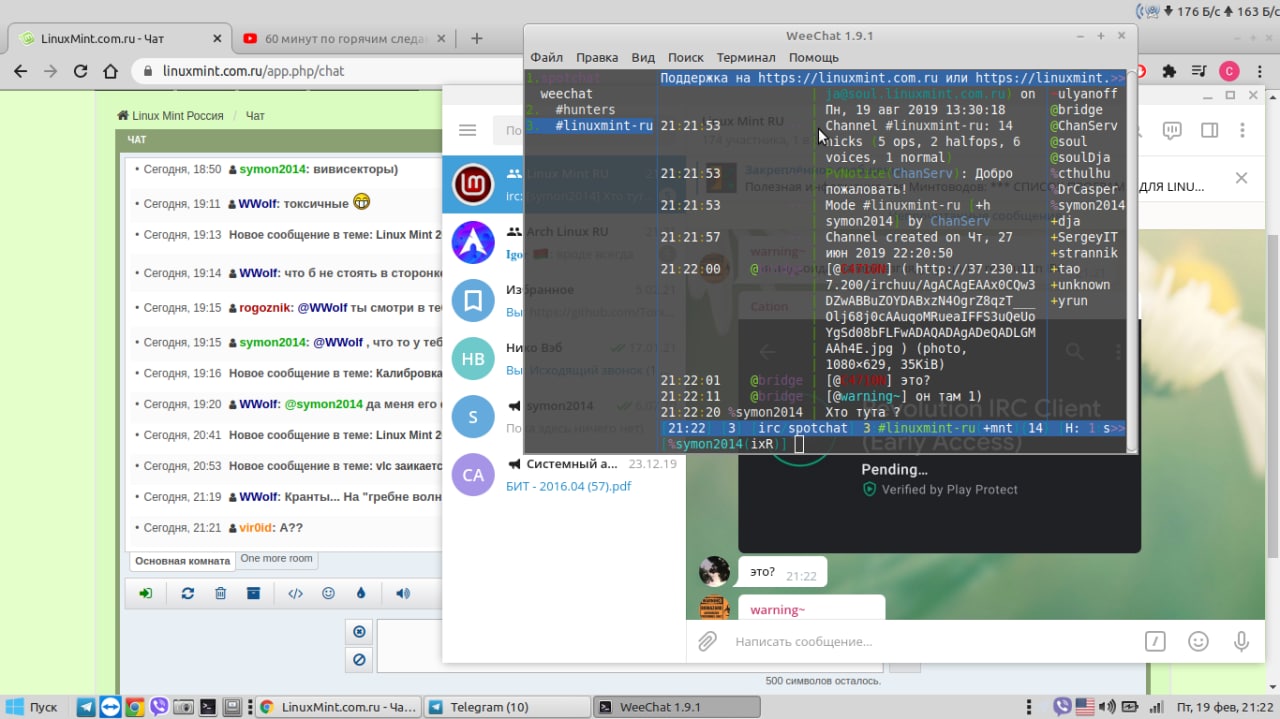Pick font color using the droplet icon
The width and height of the screenshot is (1280, 719).
(361, 593)
